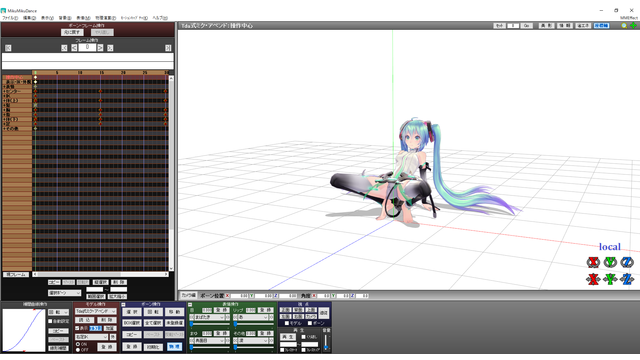Click the Camera tab below the viewport
The width and height of the screenshot is (640, 360).
(x=188, y=295)
